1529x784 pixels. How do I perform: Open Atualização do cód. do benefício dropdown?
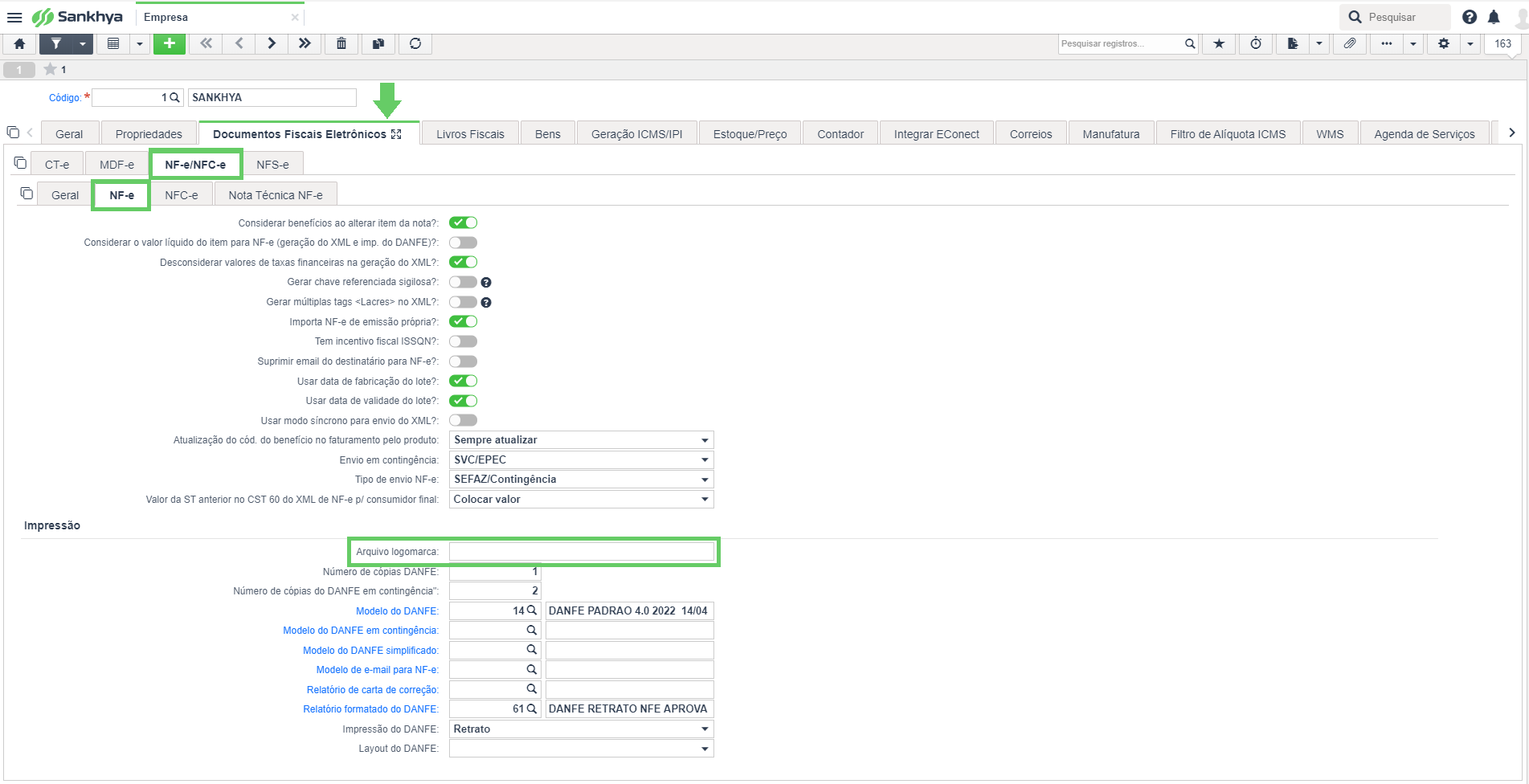[x=581, y=440]
